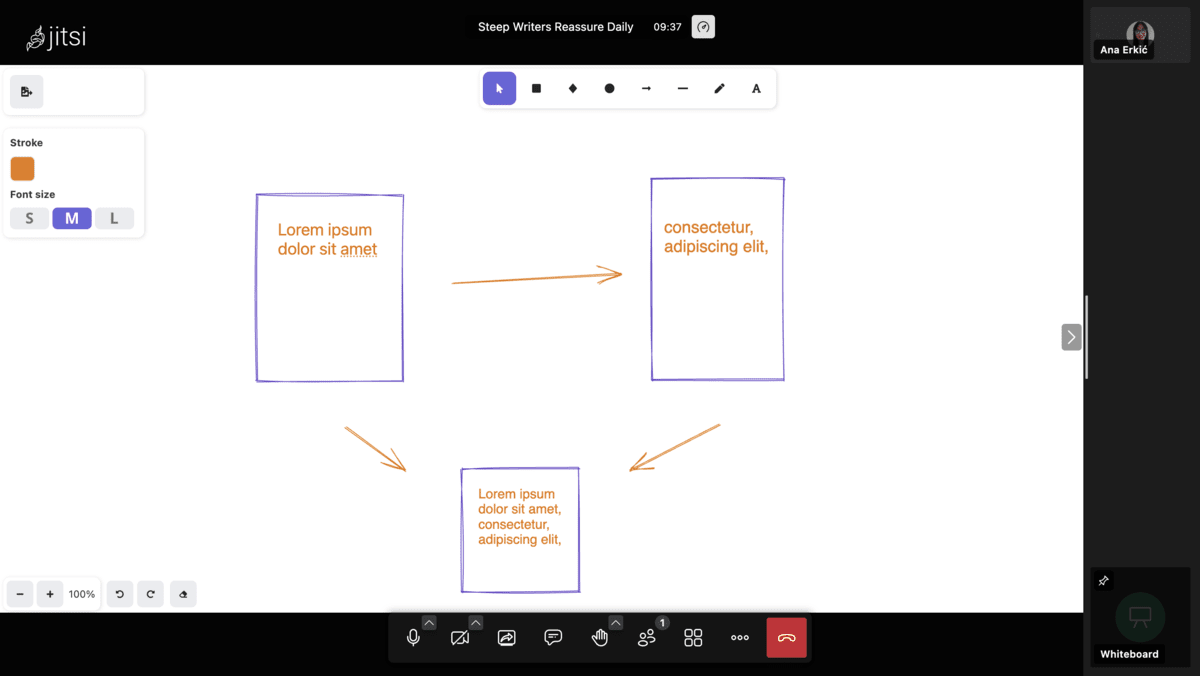Select the freehand Draw tool
The image size is (1200, 676).
click(719, 88)
